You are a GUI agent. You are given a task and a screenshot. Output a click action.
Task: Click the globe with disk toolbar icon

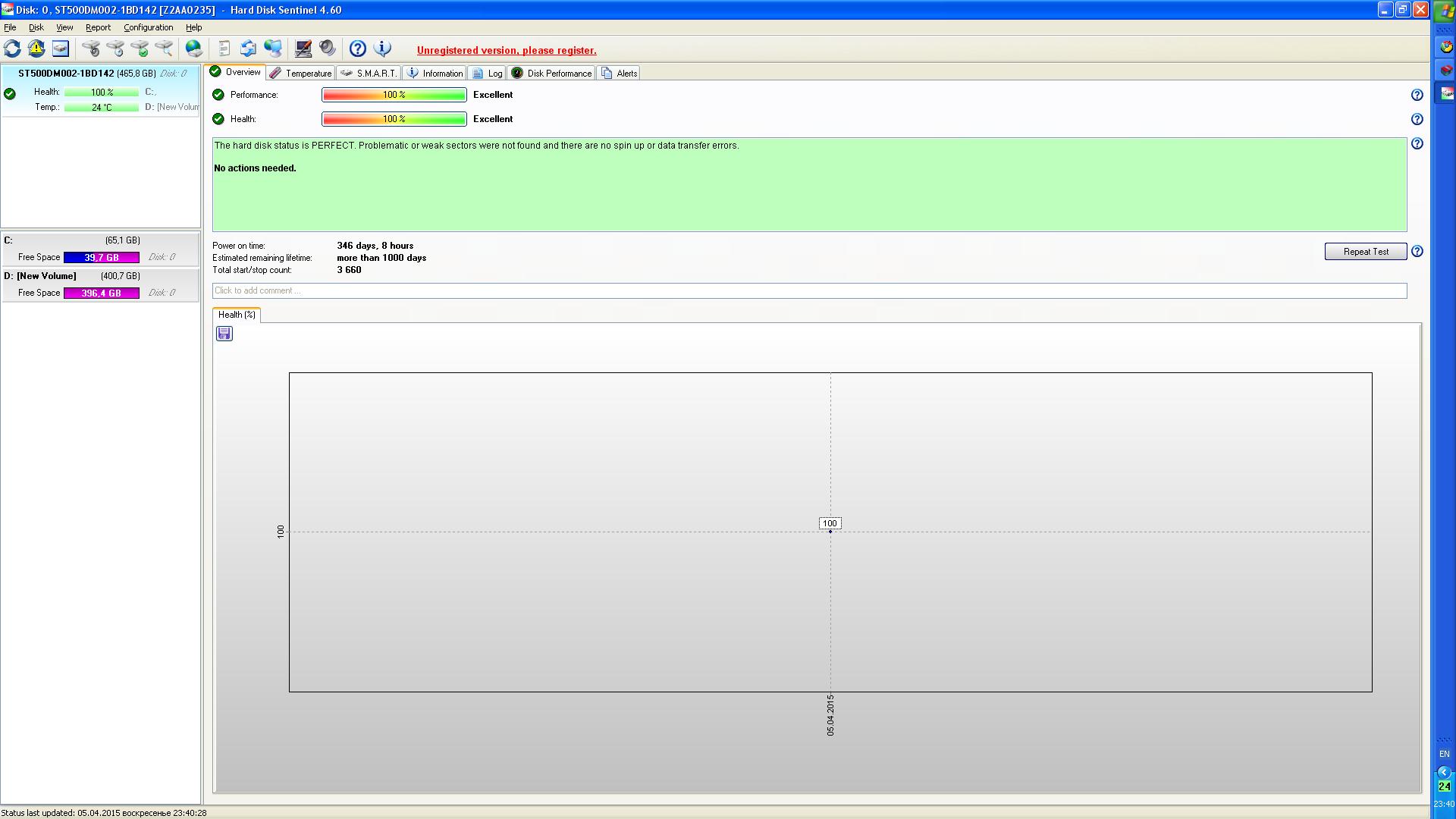pyautogui.click(x=194, y=49)
